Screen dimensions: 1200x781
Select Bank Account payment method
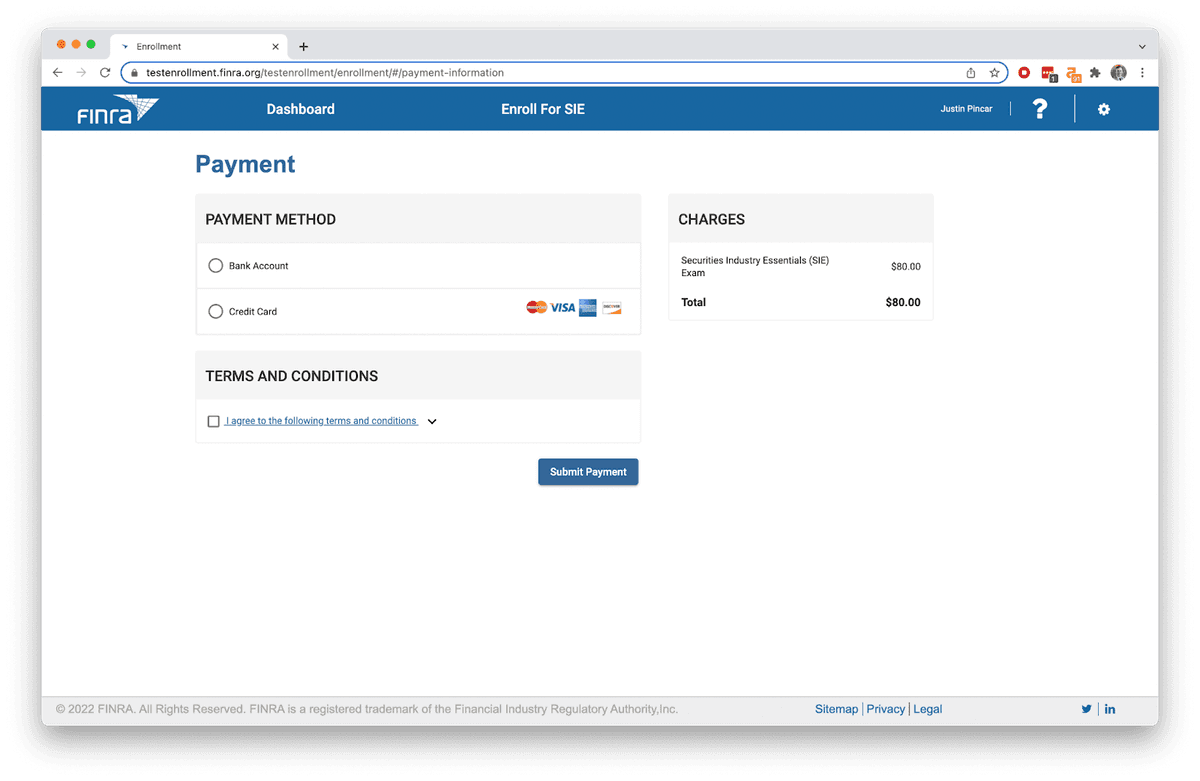tap(215, 266)
